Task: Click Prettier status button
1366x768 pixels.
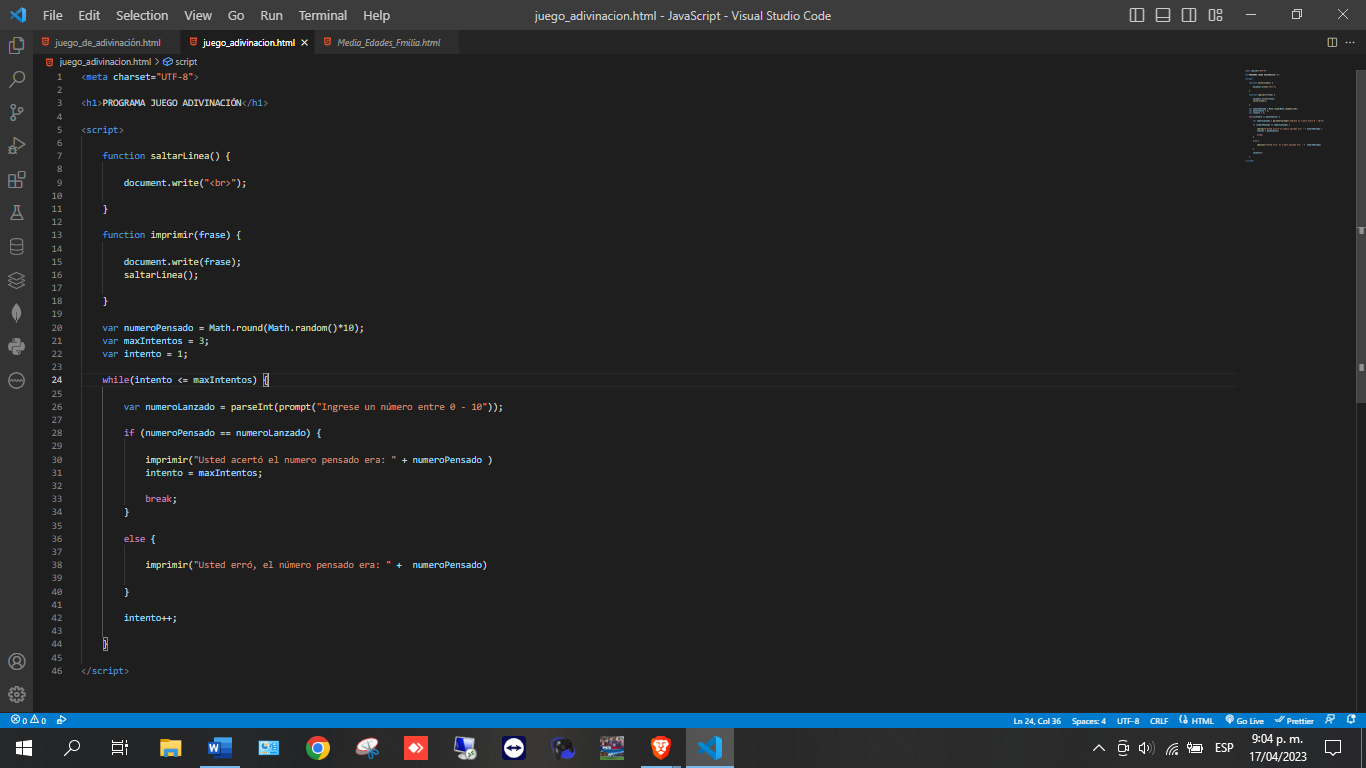Action: tap(1294, 720)
